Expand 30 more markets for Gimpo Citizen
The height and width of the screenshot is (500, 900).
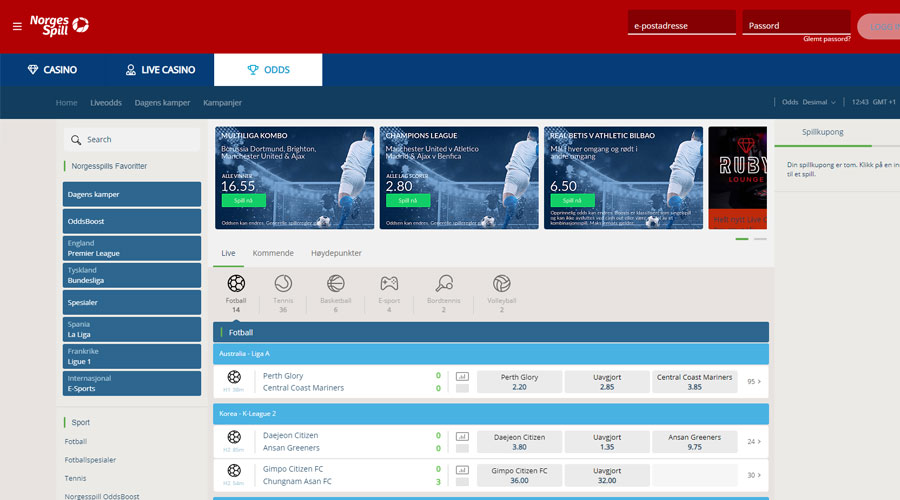754,475
